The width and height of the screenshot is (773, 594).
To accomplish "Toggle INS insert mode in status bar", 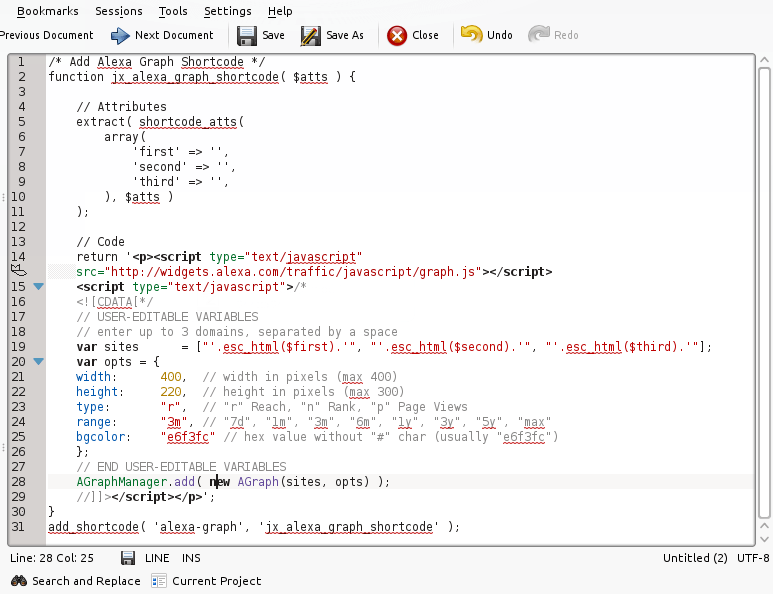I will 191,558.
